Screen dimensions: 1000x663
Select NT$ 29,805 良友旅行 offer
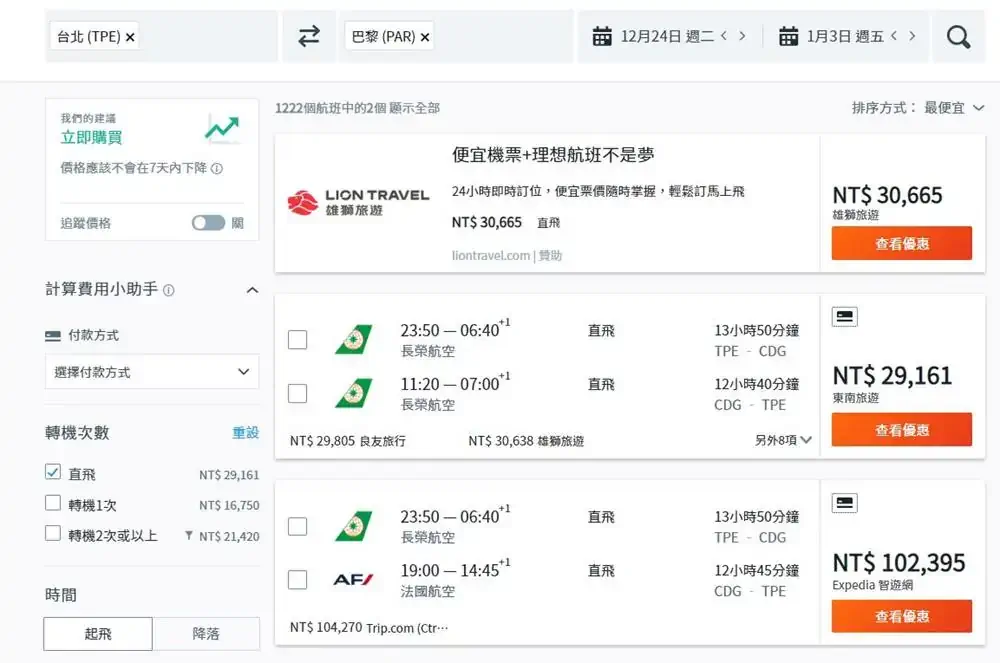pos(348,441)
